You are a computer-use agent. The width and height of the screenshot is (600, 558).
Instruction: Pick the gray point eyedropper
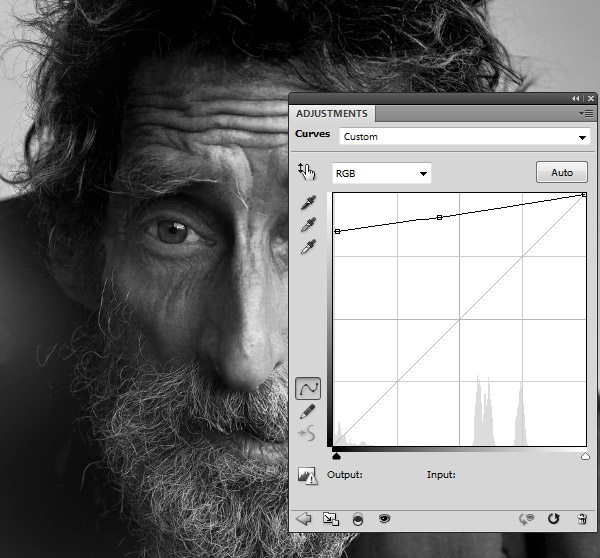308,224
